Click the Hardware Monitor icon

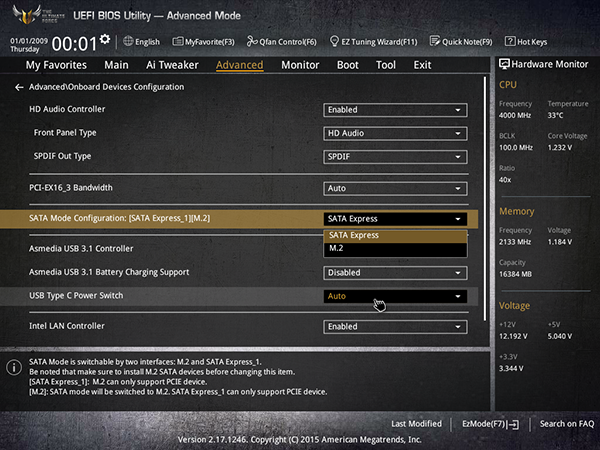[x=504, y=64]
